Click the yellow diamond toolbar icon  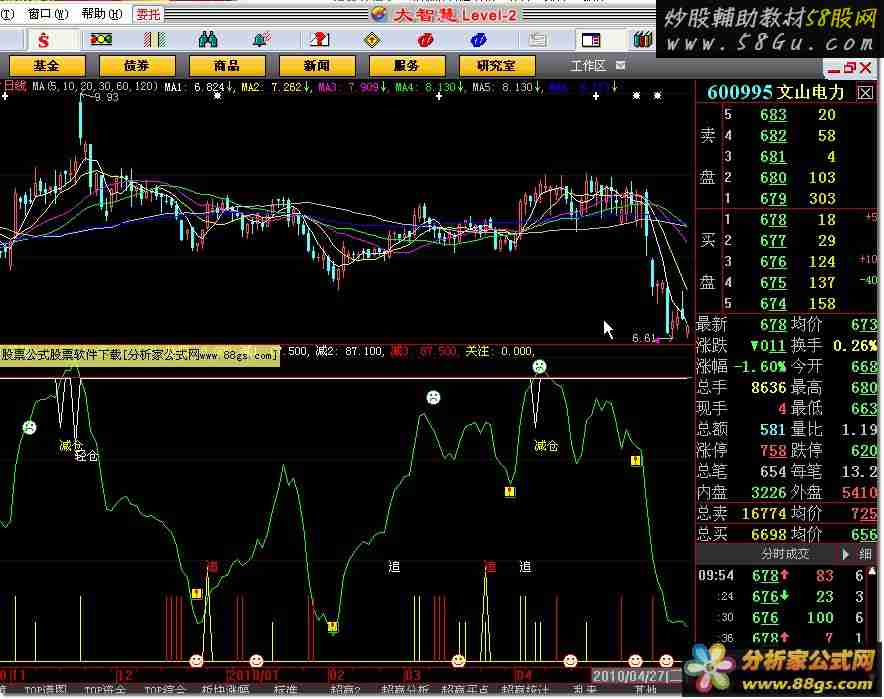[372, 40]
